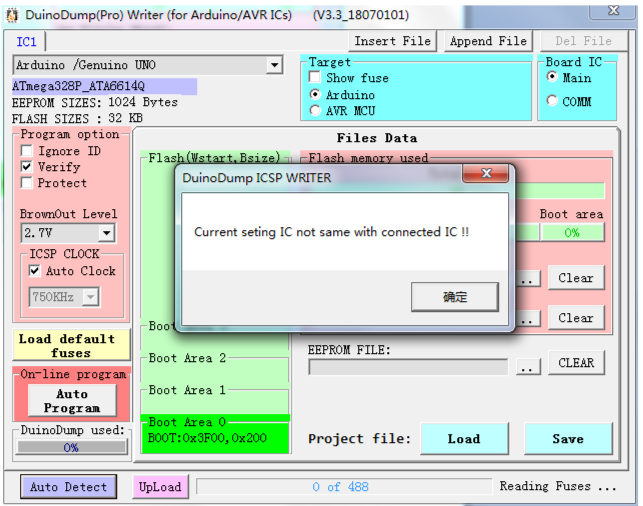Click the EEPROM SIZES: 1024 Bytes text
643x506 pixels.
[x=94, y=102]
